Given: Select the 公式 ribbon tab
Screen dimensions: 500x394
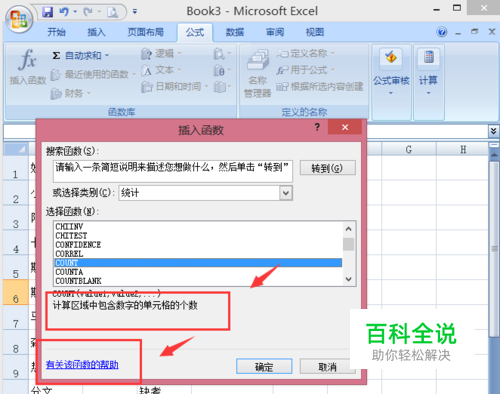Looking at the screenshot, I should click(x=195, y=32).
